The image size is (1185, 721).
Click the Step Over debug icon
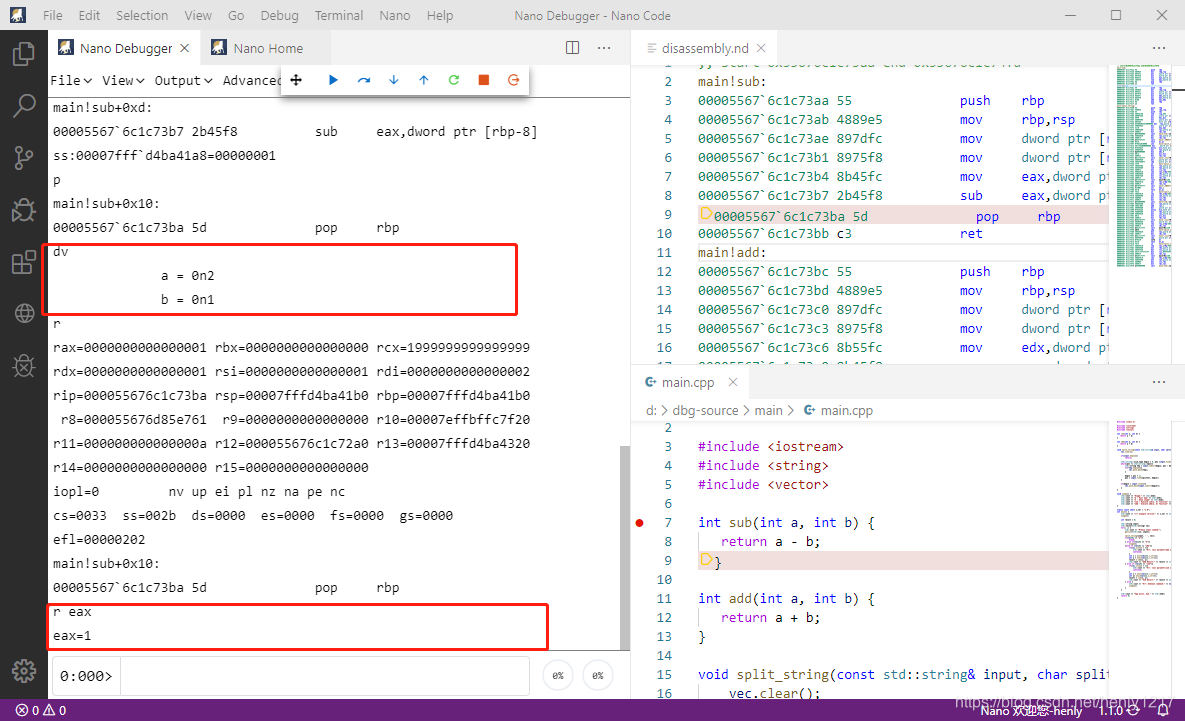click(x=364, y=80)
